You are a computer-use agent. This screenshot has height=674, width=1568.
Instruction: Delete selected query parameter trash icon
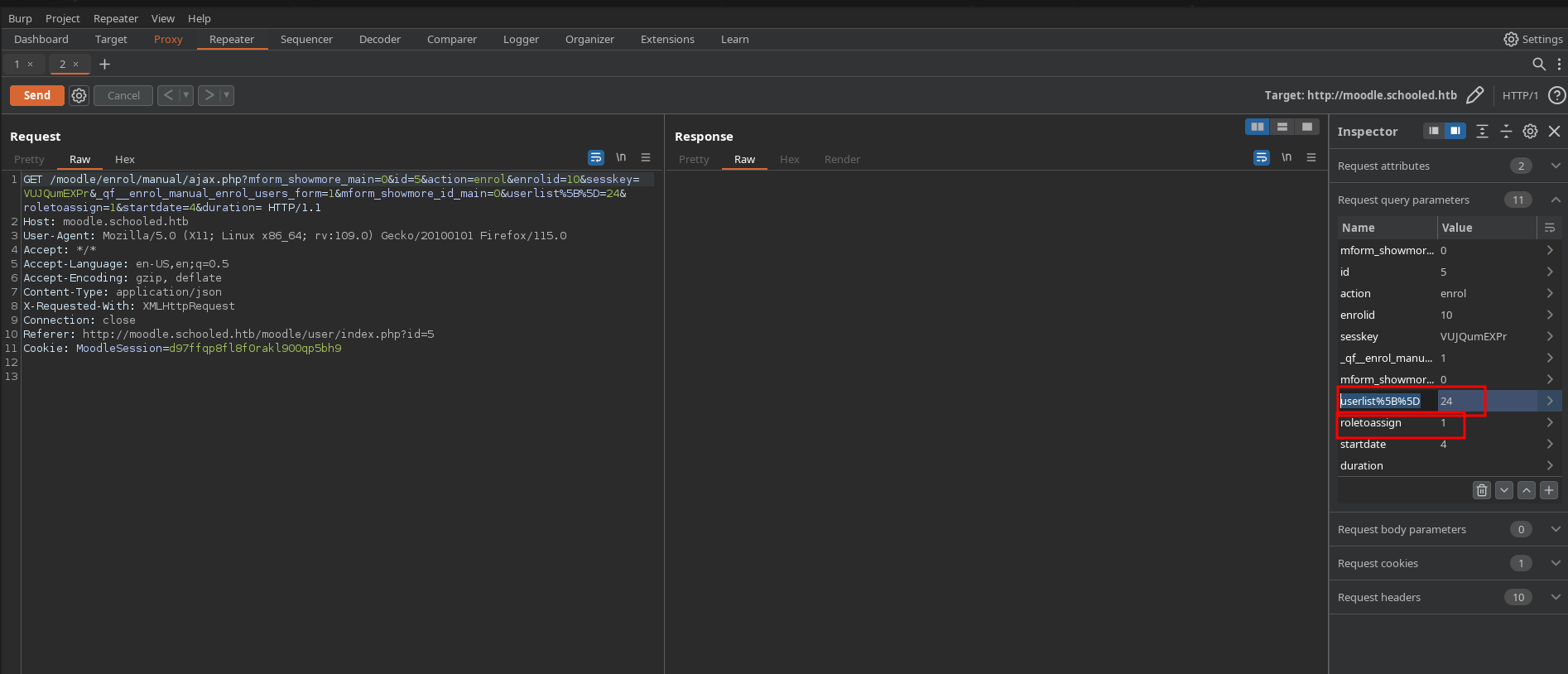(1482, 490)
